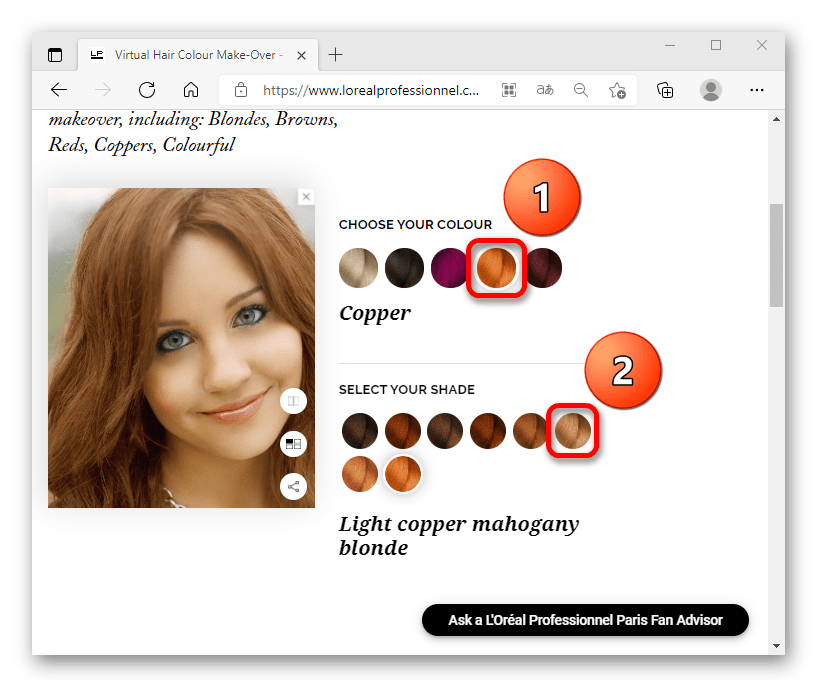Click the makeover model photo
The height and width of the screenshot is (687, 817).
click(181, 348)
